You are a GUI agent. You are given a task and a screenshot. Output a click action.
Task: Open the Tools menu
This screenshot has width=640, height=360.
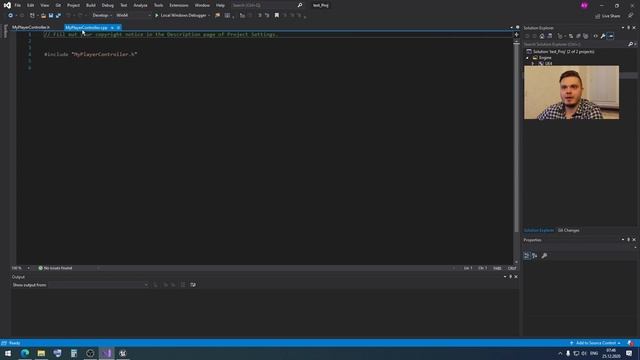[158, 5]
